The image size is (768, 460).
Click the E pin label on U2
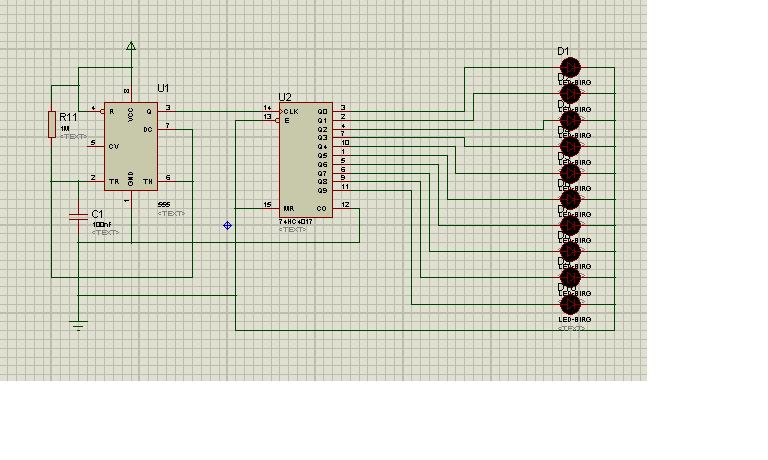287,121
